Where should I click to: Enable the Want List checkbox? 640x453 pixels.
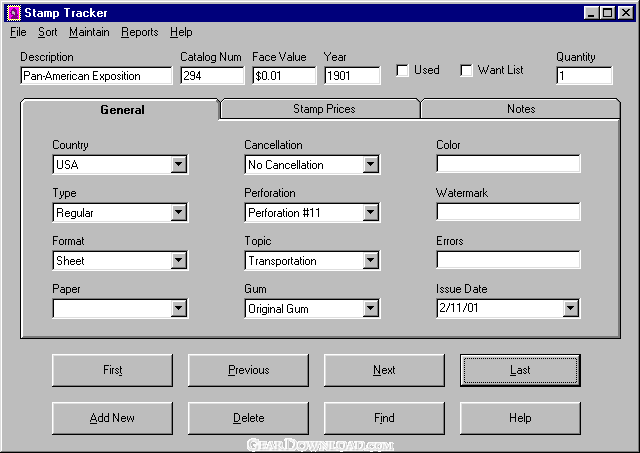point(466,71)
